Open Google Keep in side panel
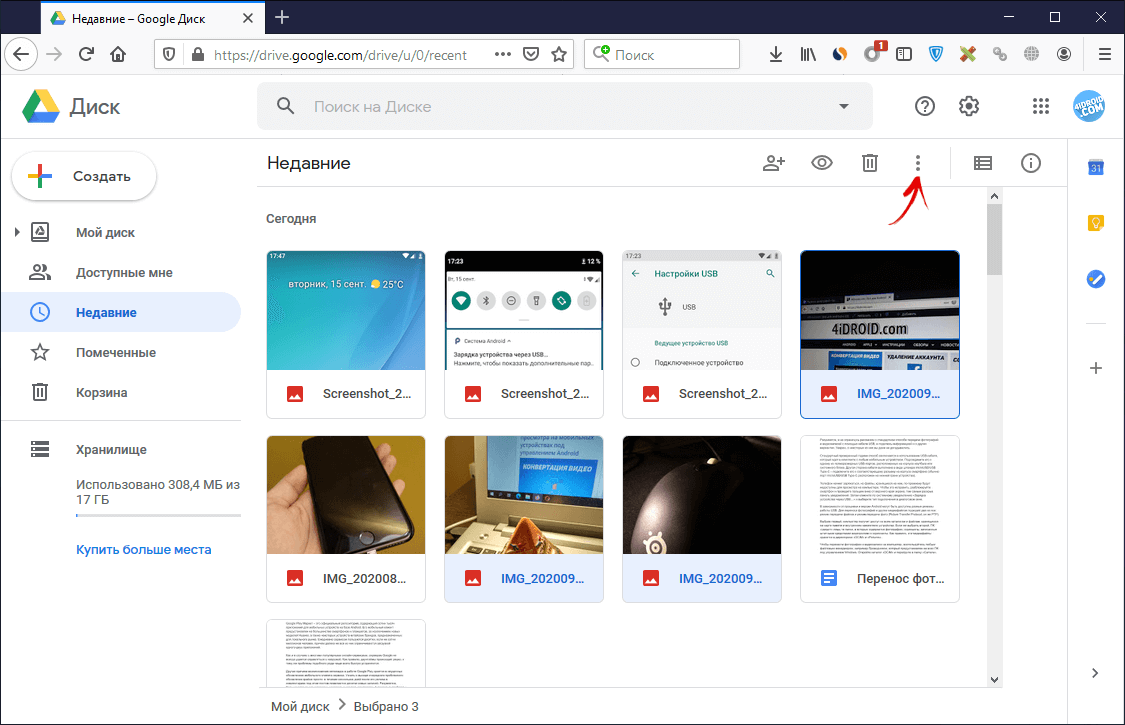Viewport: 1125px width, 725px height. [1095, 223]
